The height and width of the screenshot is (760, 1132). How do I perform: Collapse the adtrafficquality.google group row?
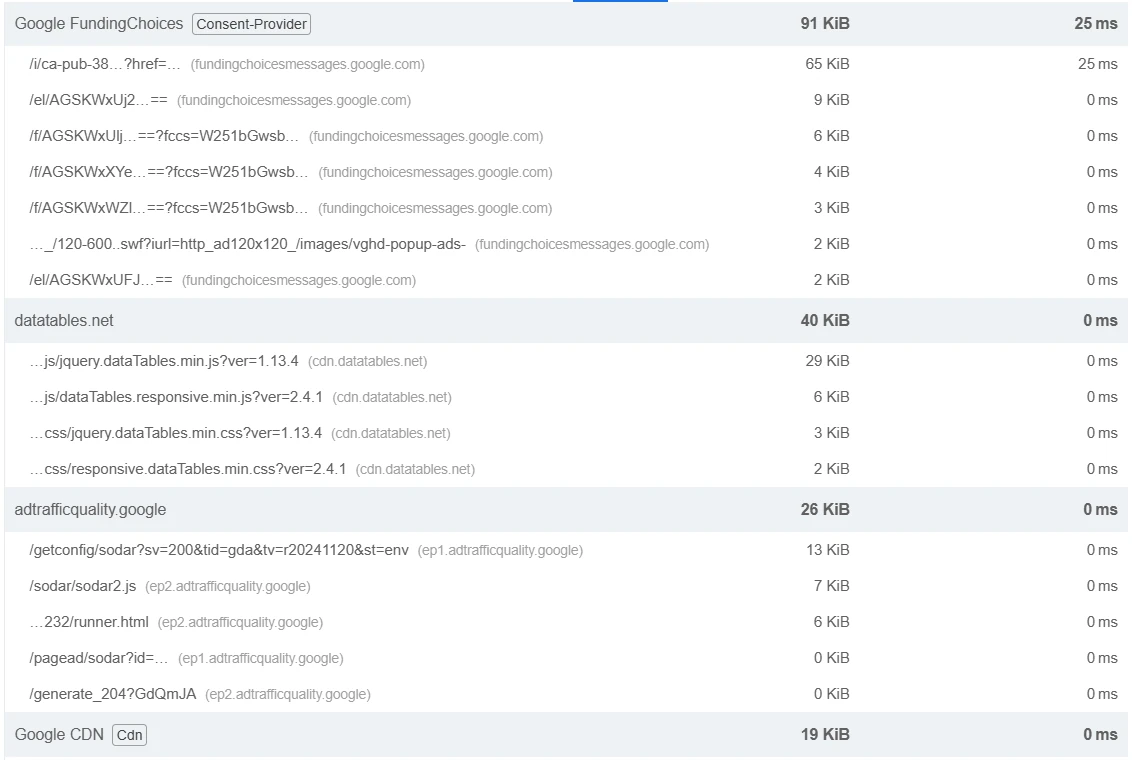[90, 510]
